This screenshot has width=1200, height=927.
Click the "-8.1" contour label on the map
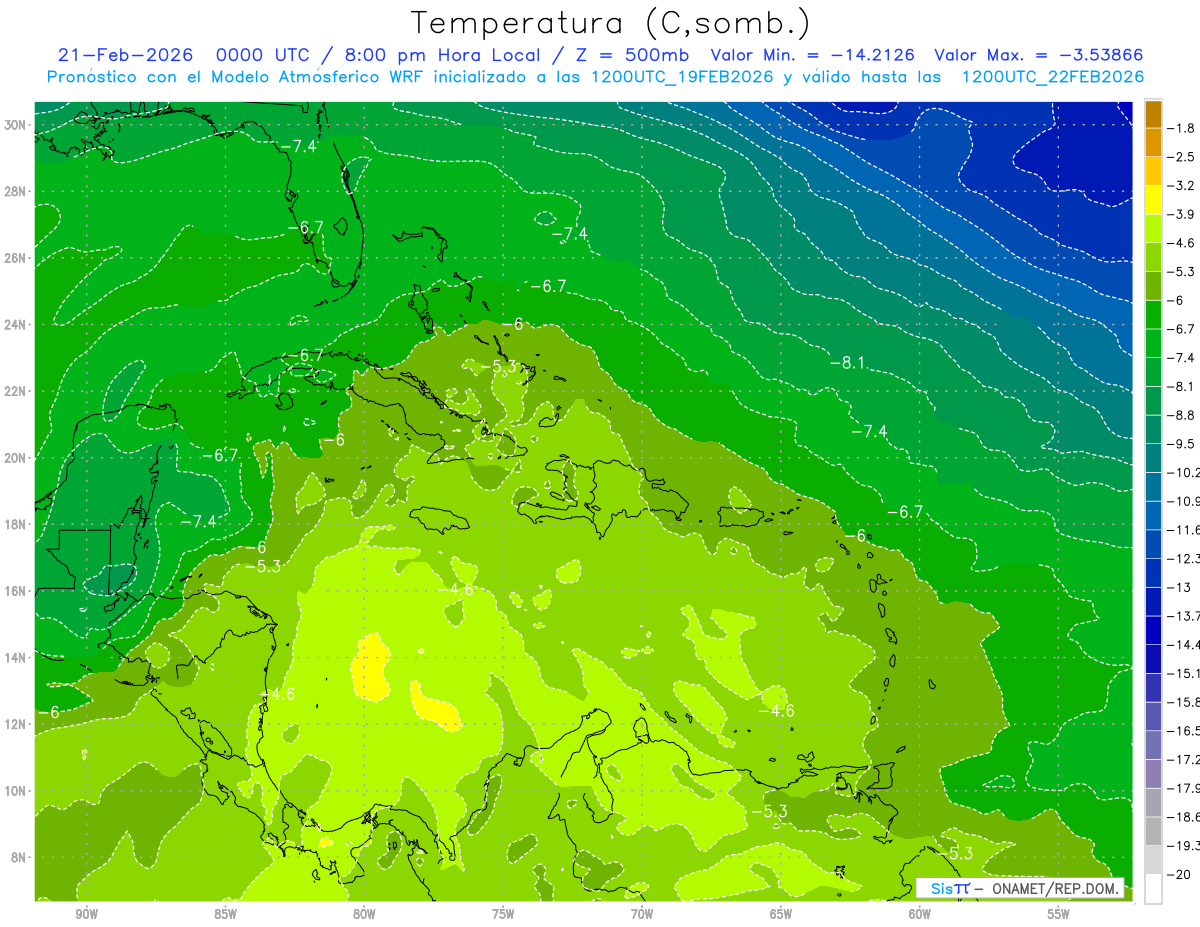pos(847,363)
